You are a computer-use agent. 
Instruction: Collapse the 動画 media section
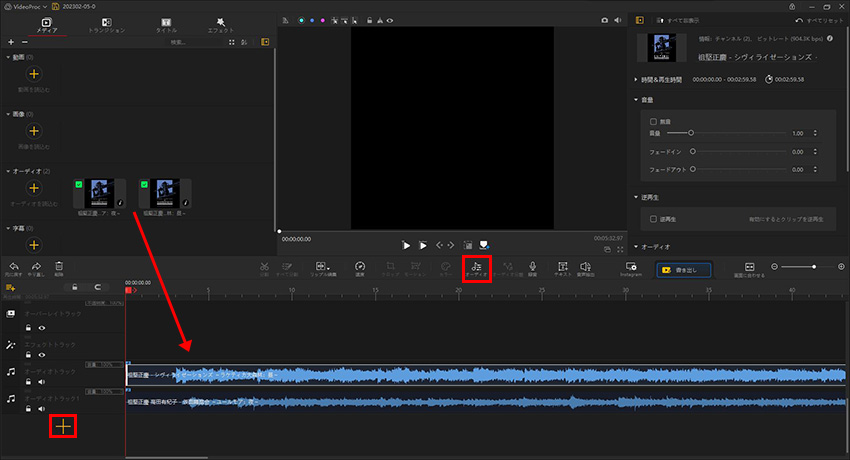[9, 57]
